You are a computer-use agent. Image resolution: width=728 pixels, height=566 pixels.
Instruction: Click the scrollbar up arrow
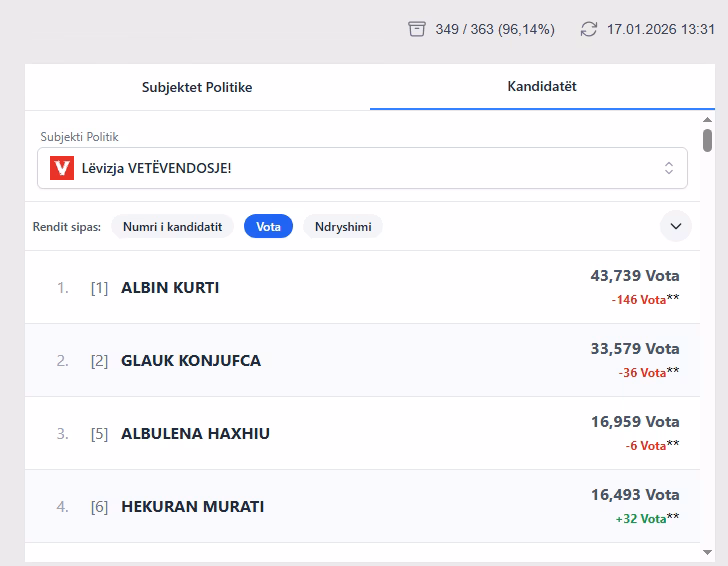[707, 121]
